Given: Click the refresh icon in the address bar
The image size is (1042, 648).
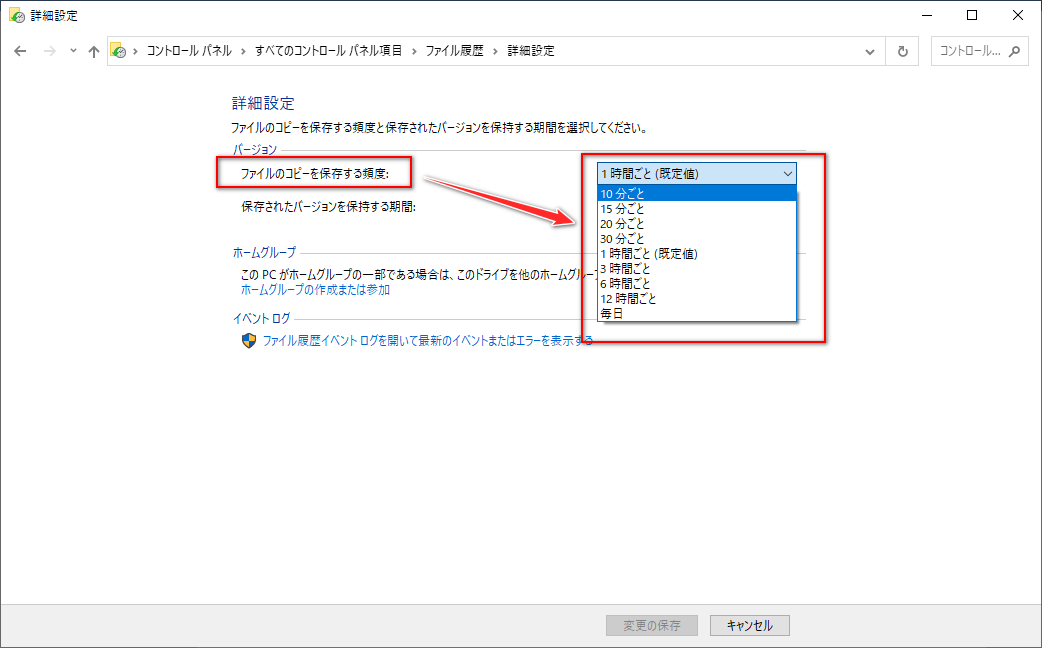Looking at the screenshot, I should click(902, 50).
